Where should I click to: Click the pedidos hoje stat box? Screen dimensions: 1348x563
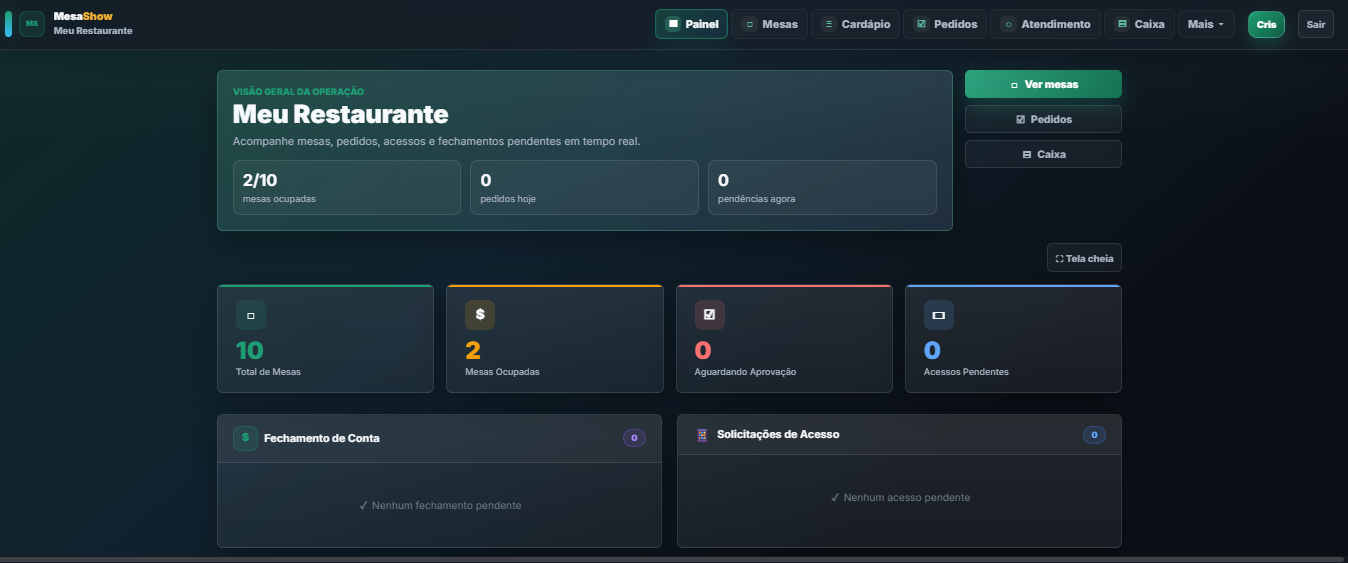(x=584, y=187)
